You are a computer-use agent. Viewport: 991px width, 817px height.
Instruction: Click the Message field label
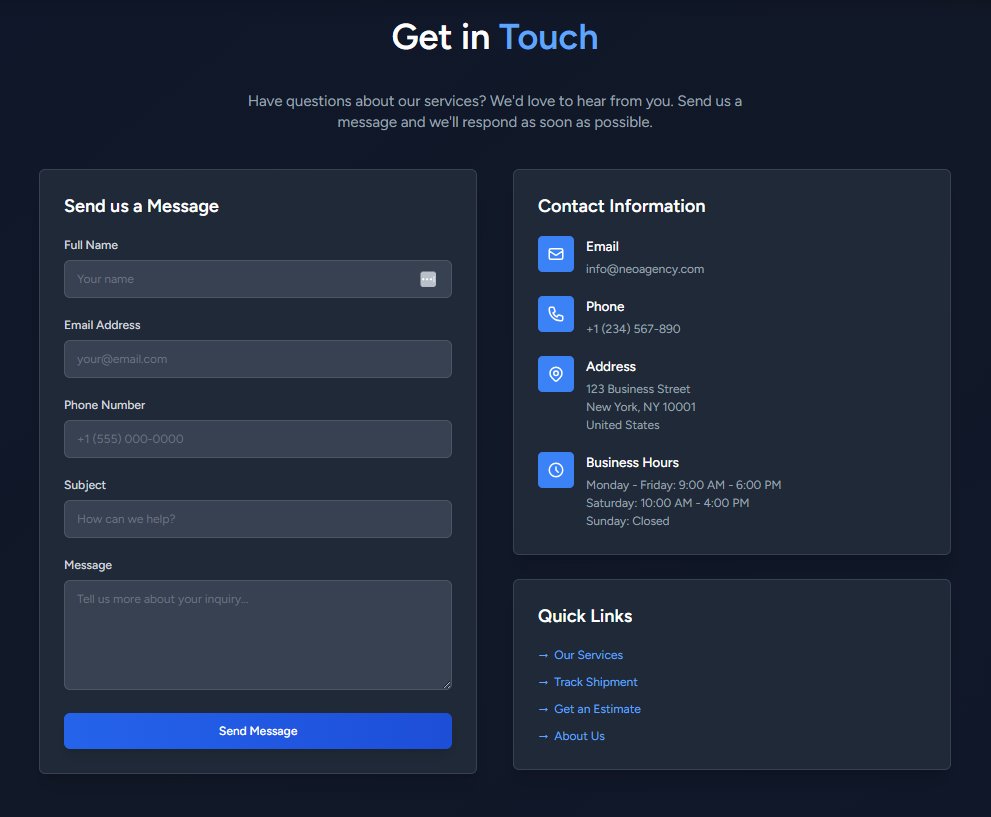88,566
